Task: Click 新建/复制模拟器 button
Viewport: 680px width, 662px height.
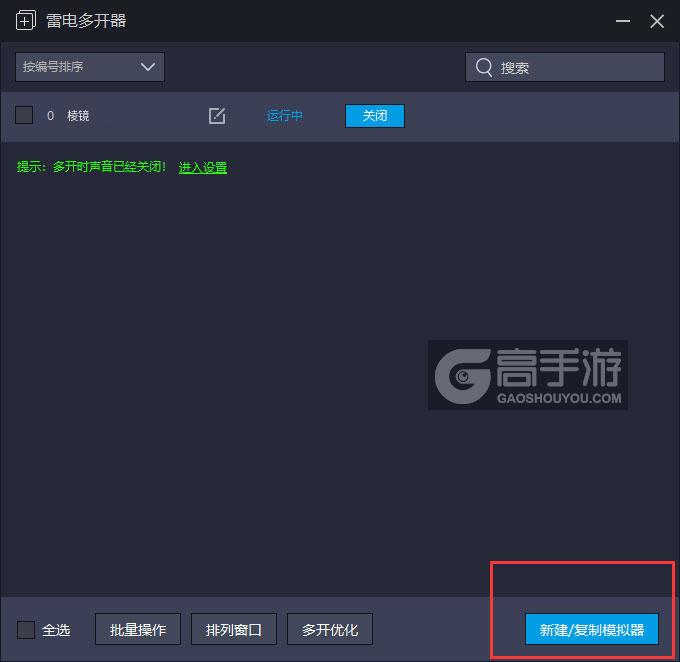Action: 592,629
